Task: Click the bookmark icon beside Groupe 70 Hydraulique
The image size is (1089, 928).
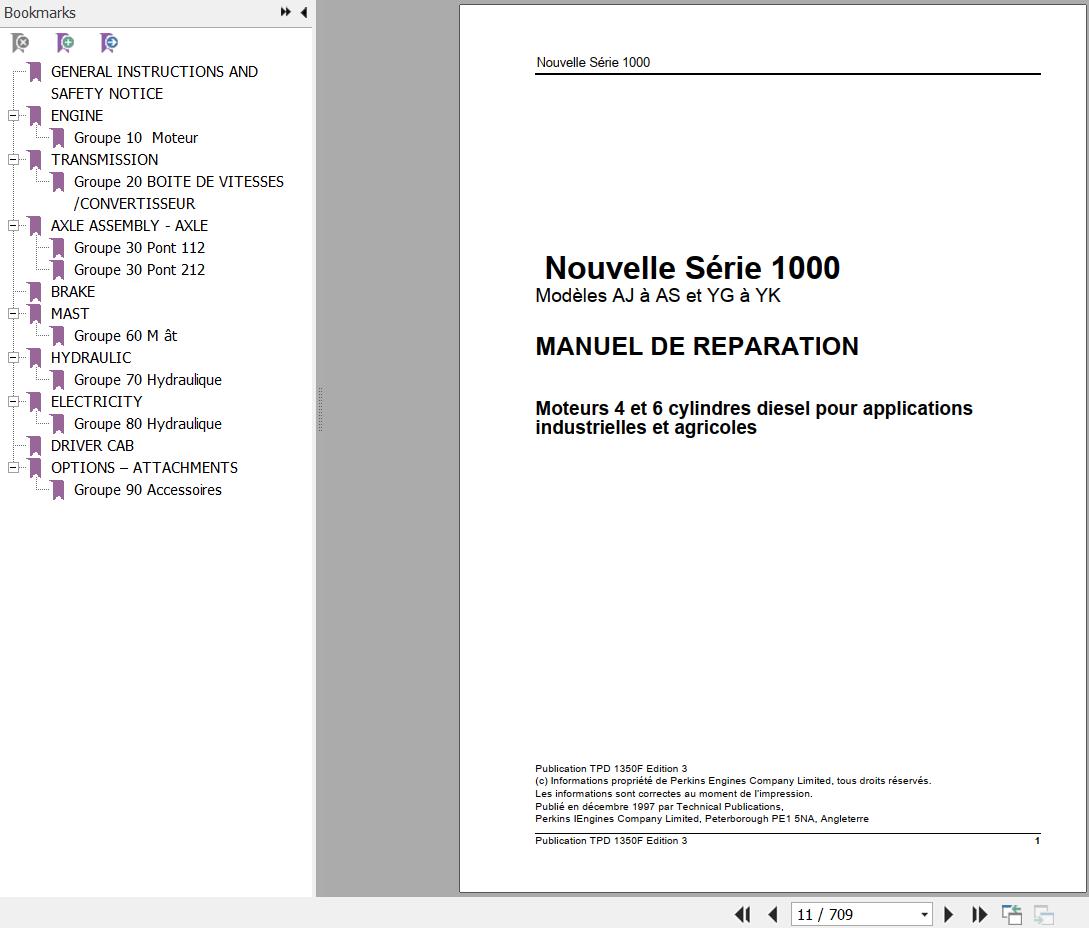Action: pyautogui.click(x=58, y=381)
